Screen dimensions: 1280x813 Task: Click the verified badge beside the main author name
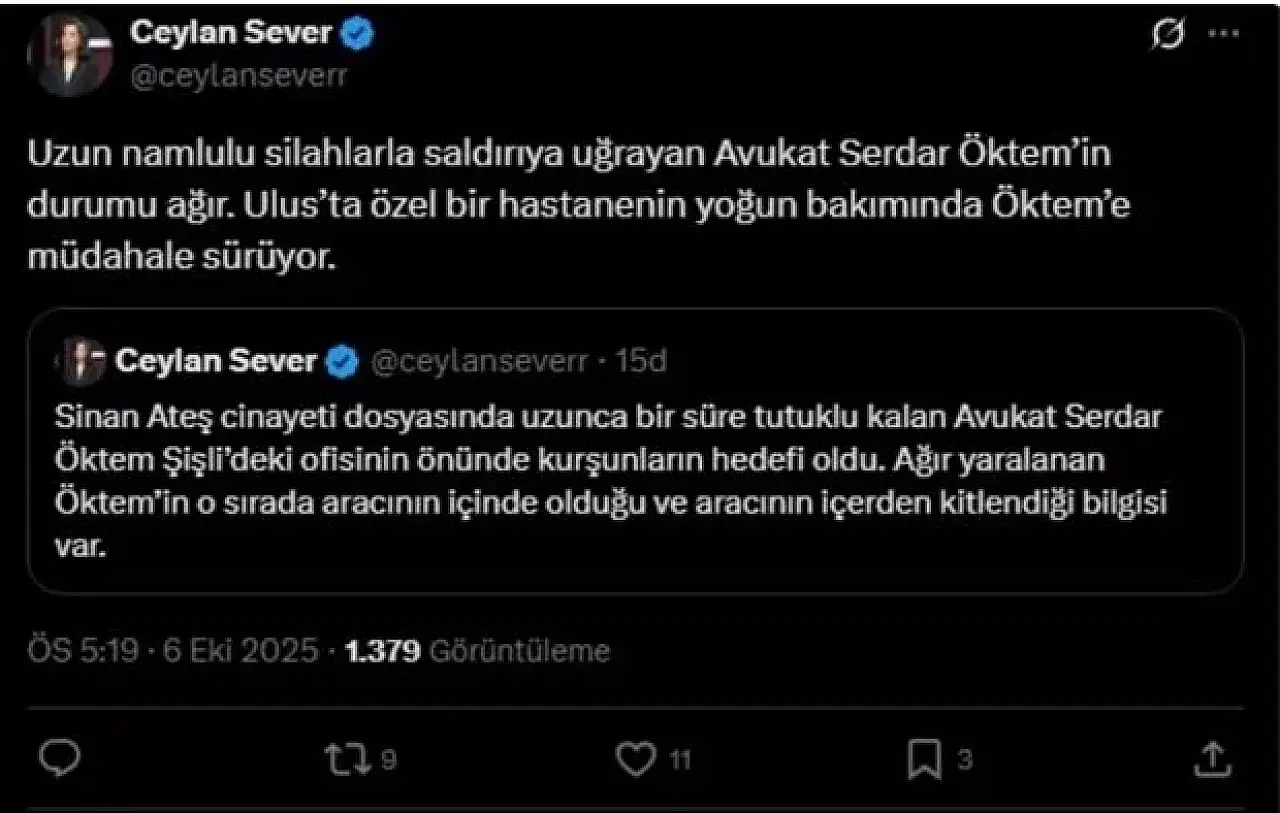coord(359,33)
